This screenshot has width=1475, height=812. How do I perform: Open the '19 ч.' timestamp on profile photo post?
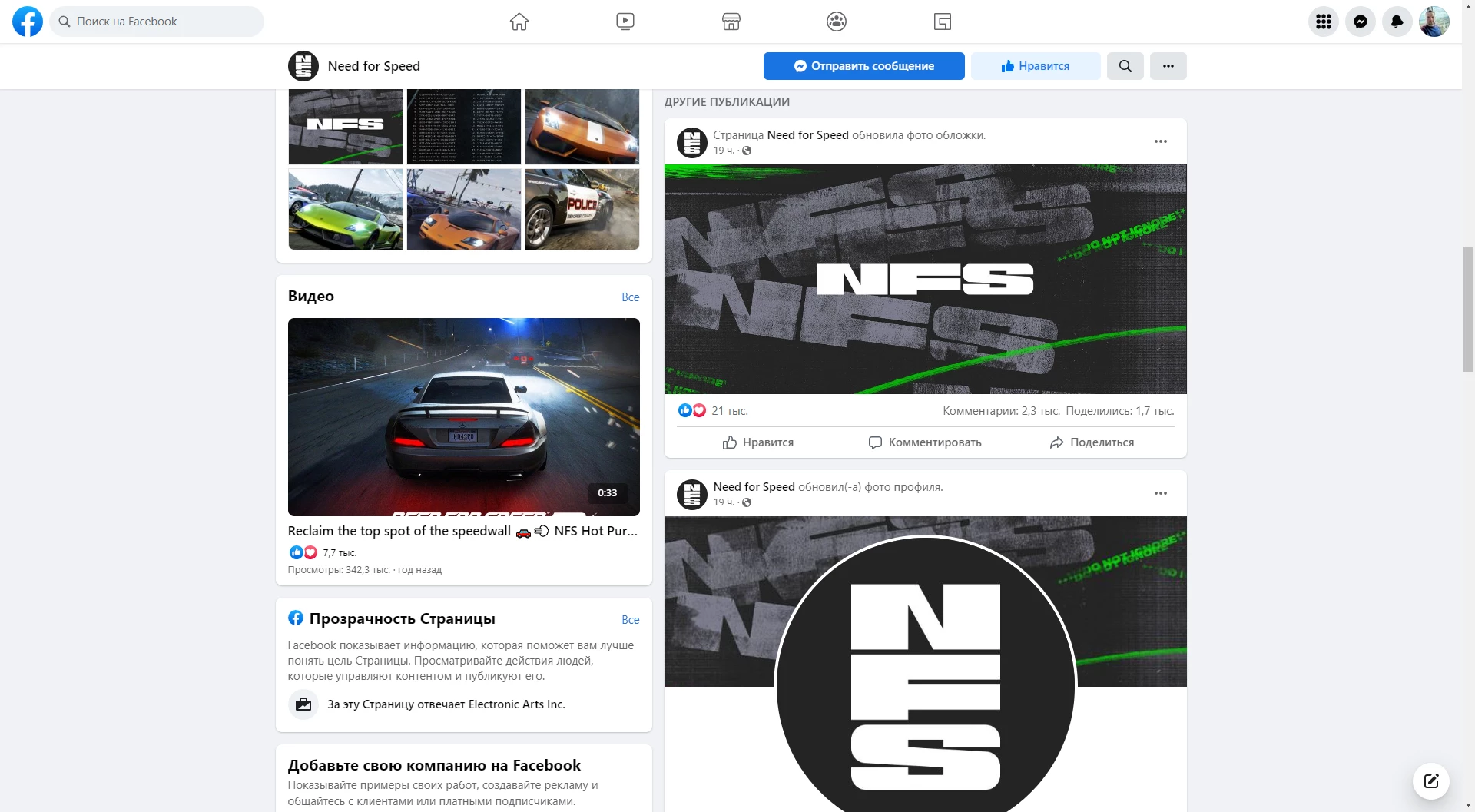coord(724,502)
